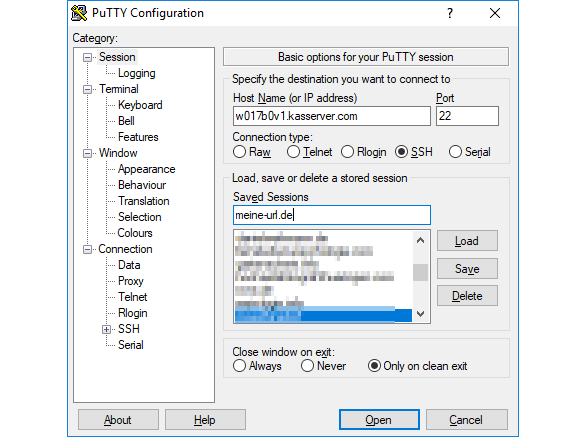Open the SSH category in tree

click(129, 329)
